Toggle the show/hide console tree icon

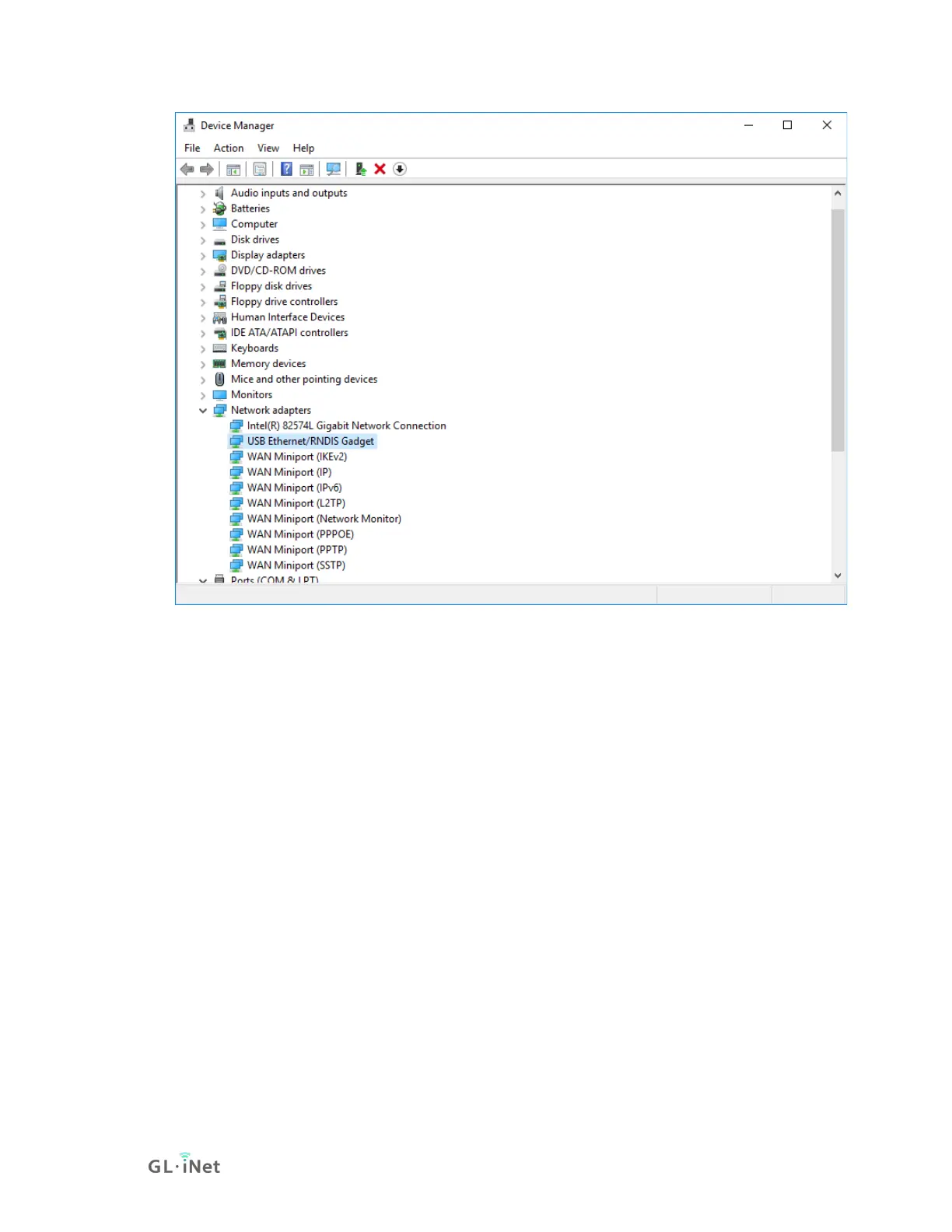(x=233, y=169)
